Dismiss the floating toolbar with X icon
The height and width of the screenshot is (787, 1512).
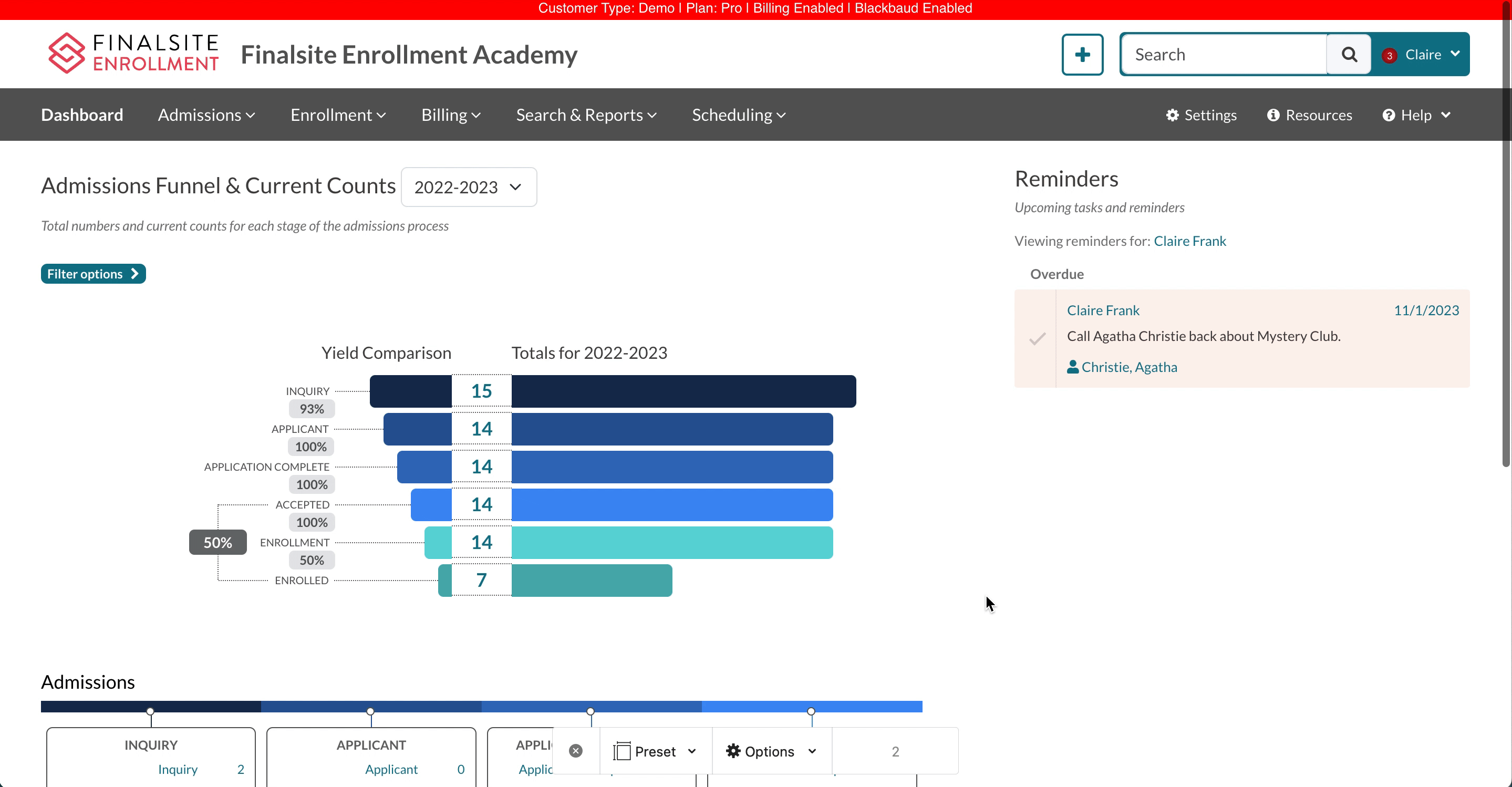pyautogui.click(x=576, y=751)
